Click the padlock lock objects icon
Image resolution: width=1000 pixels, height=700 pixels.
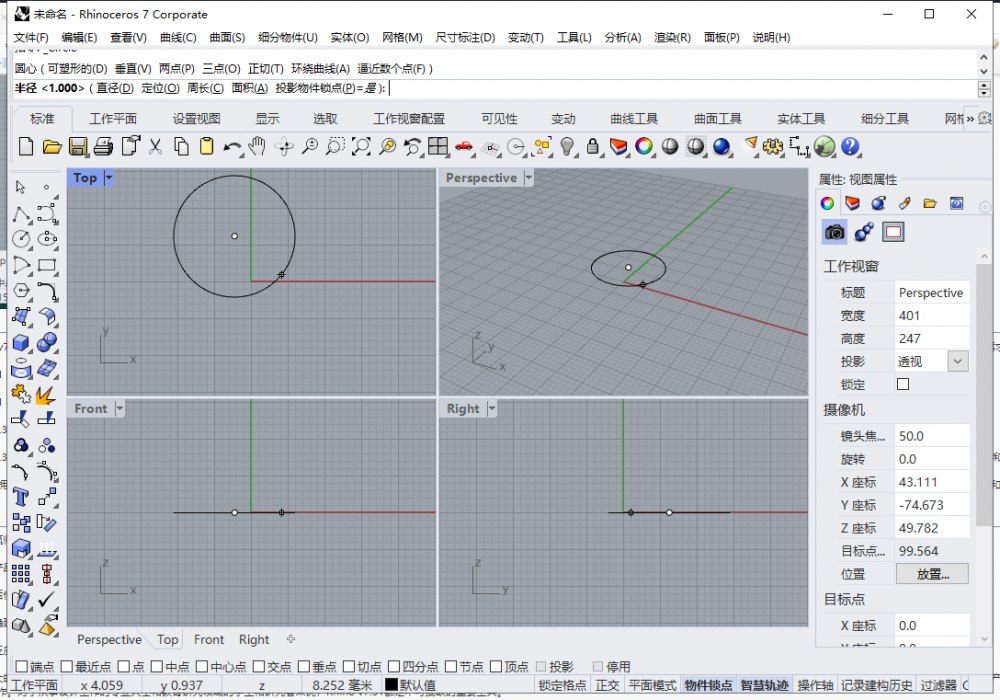coord(592,147)
